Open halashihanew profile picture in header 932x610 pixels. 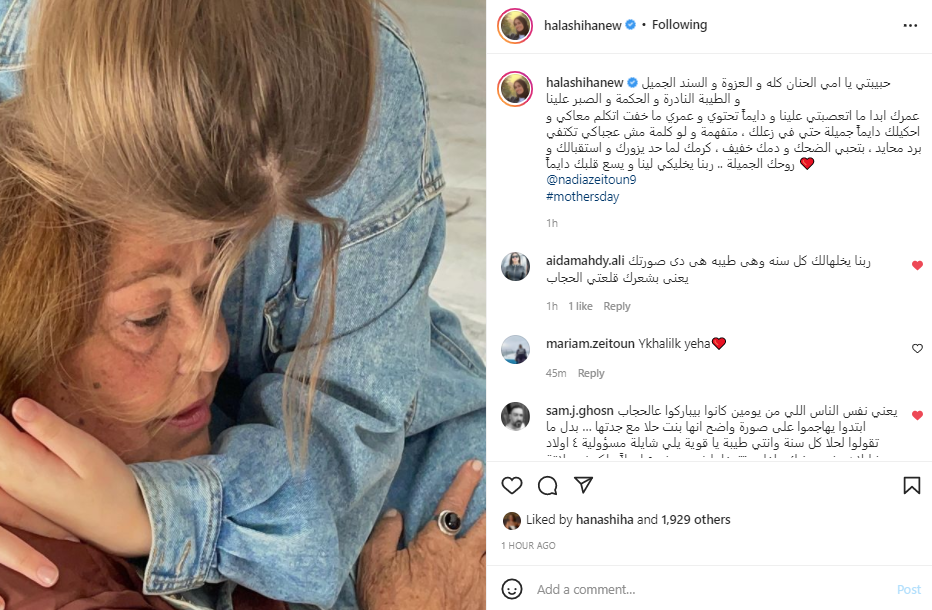coord(515,26)
